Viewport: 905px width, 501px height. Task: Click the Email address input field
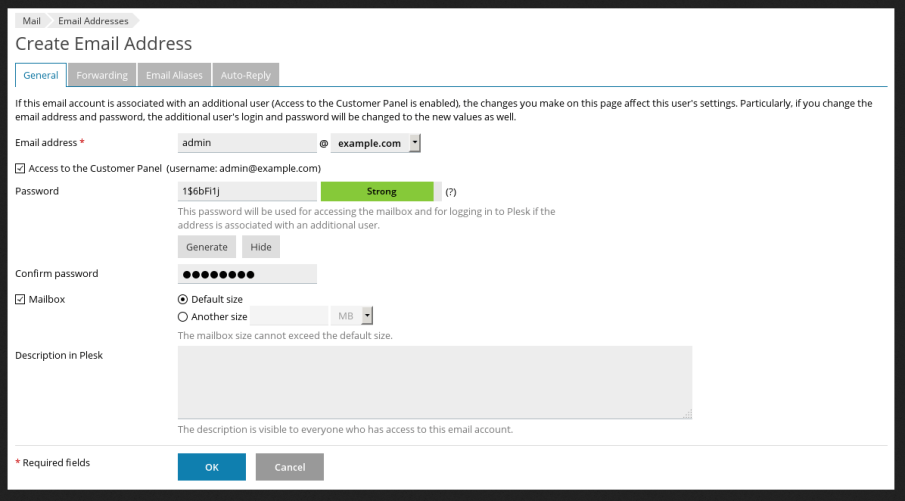(x=247, y=144)
